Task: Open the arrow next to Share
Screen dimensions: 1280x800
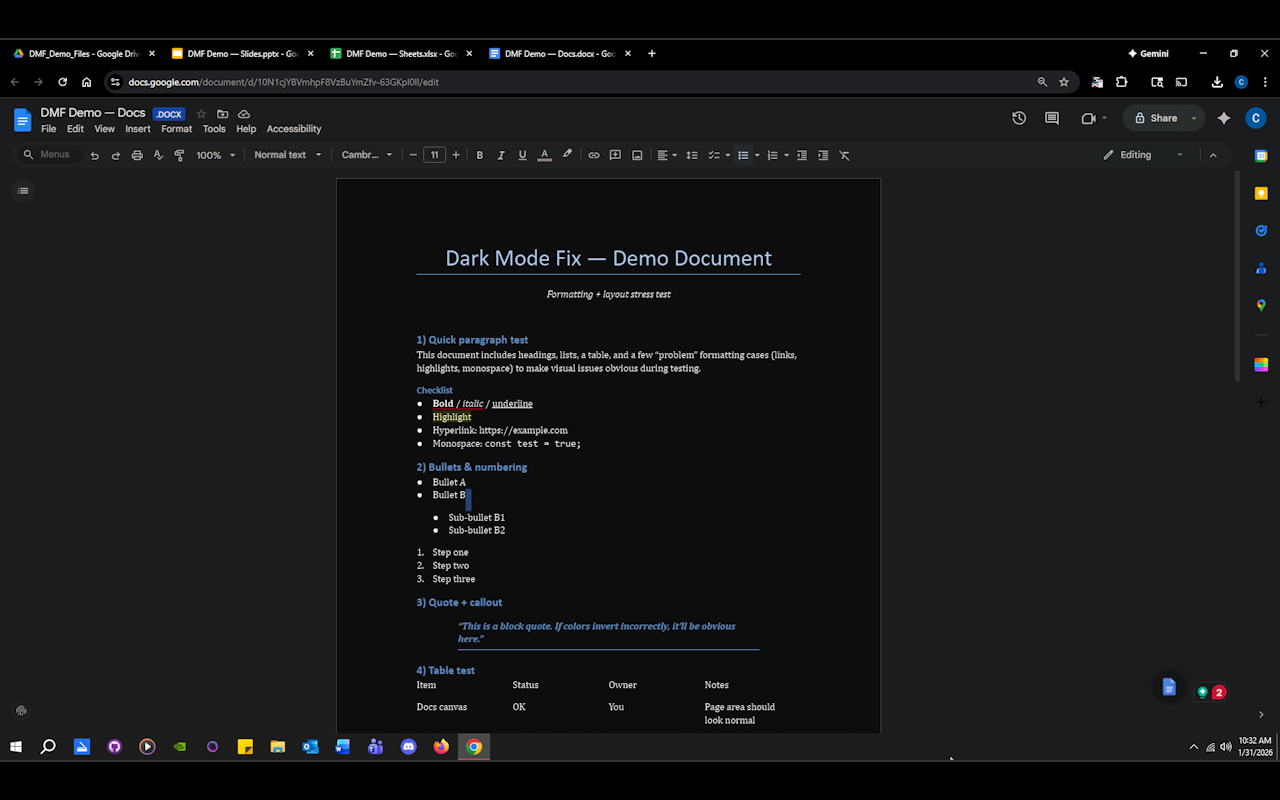Action: [x=1193, y=118]
